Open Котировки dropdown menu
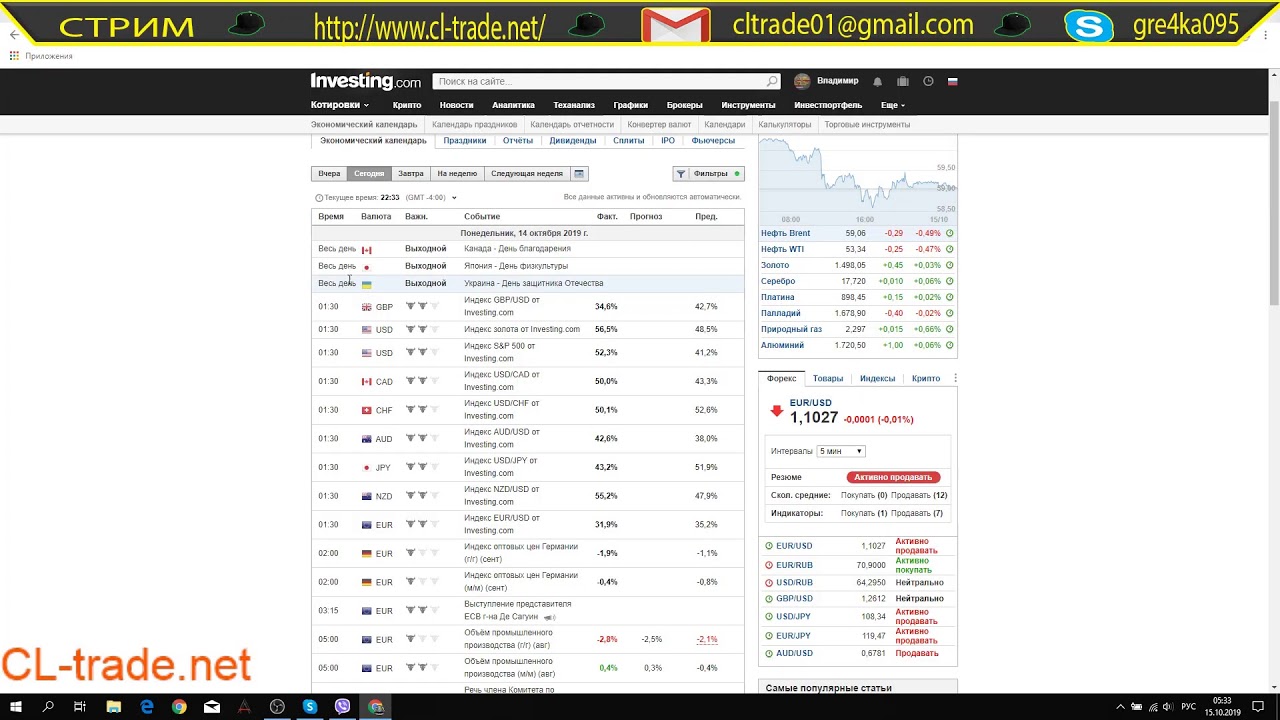This screenshot has height=720, width=1280. [x=339, y=105]
